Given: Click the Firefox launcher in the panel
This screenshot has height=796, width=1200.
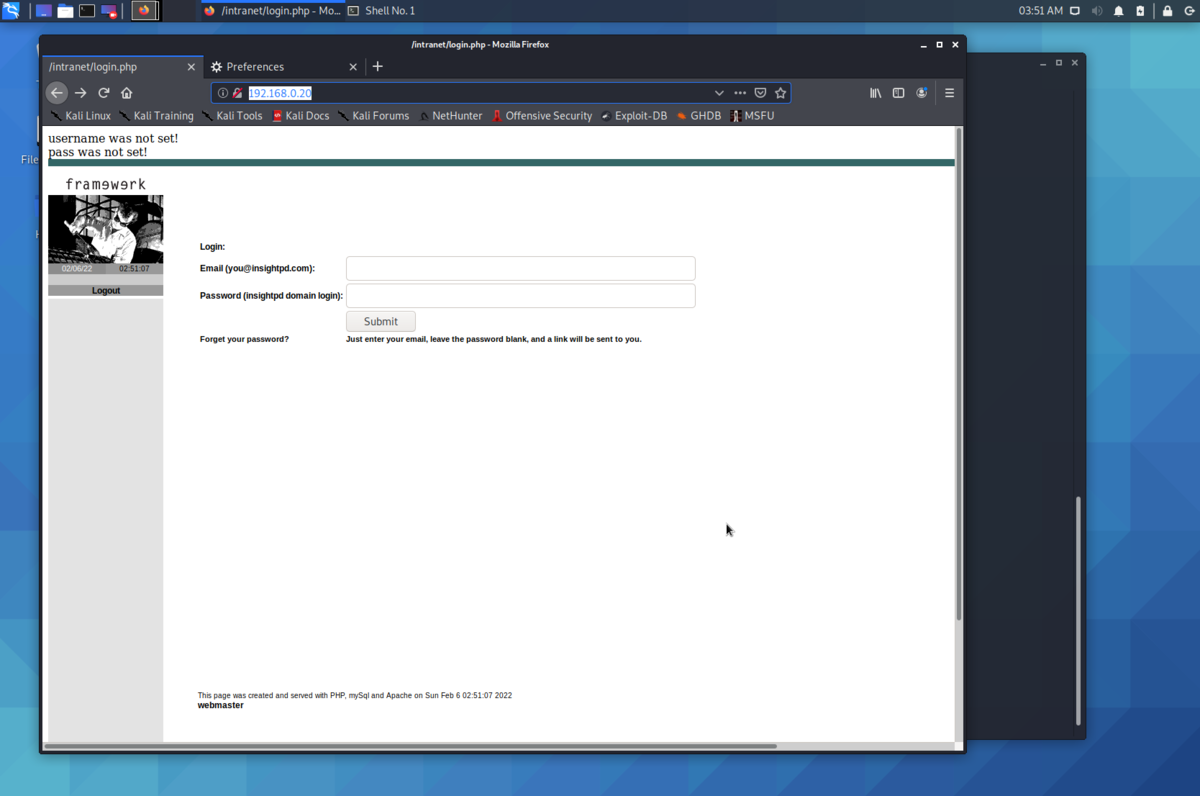Looking at the screenshot, I should coord(144,11).
